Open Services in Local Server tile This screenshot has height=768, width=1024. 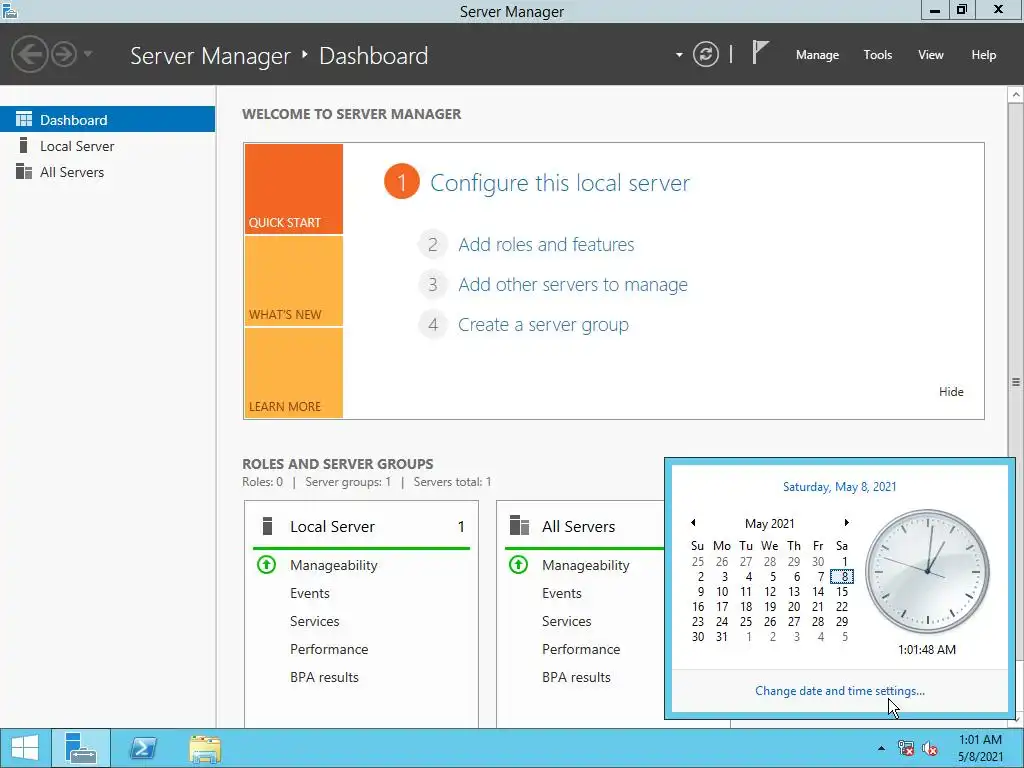tap(315, 621)
